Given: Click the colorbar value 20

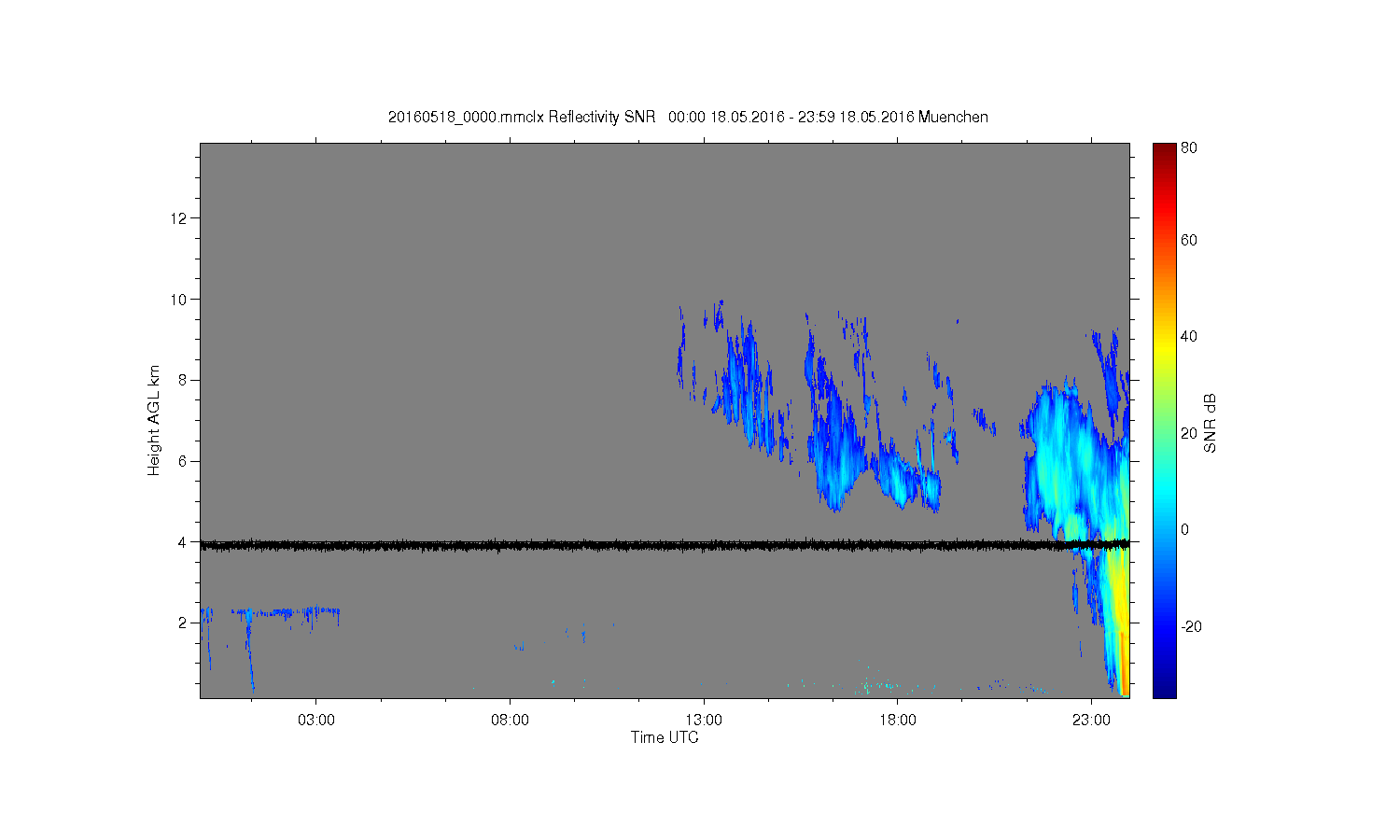Looking at the screenshot, I should 1189,433.
